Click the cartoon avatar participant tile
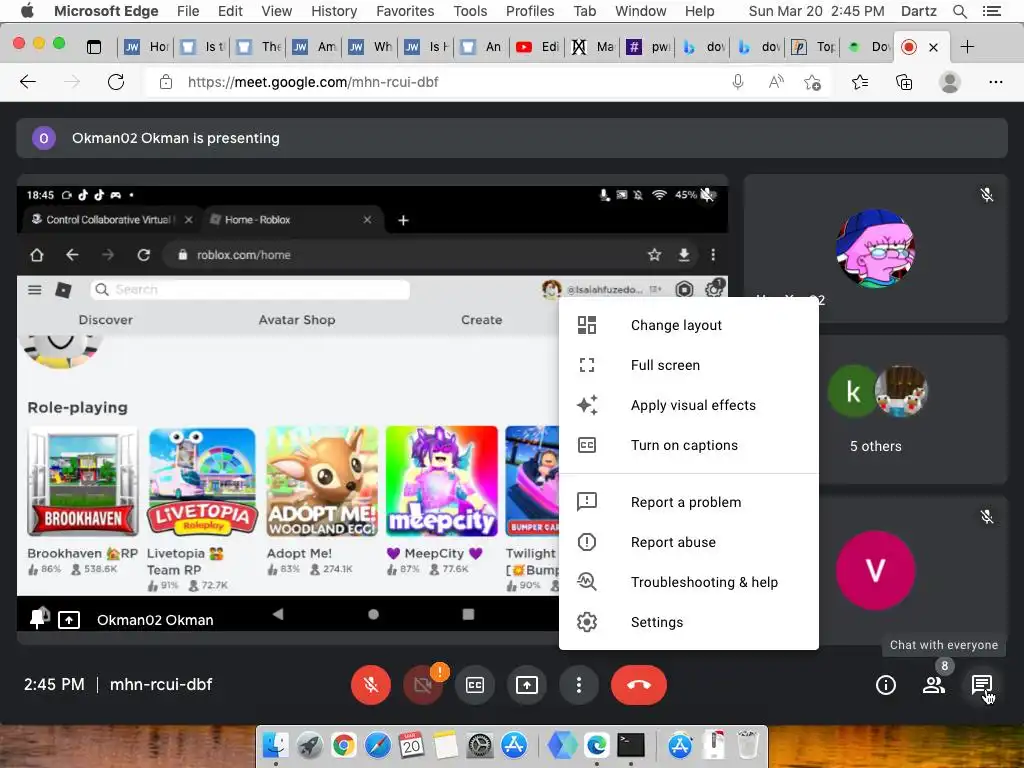The height and width of the screenshot is (768, 1024). tap(875, 249)
